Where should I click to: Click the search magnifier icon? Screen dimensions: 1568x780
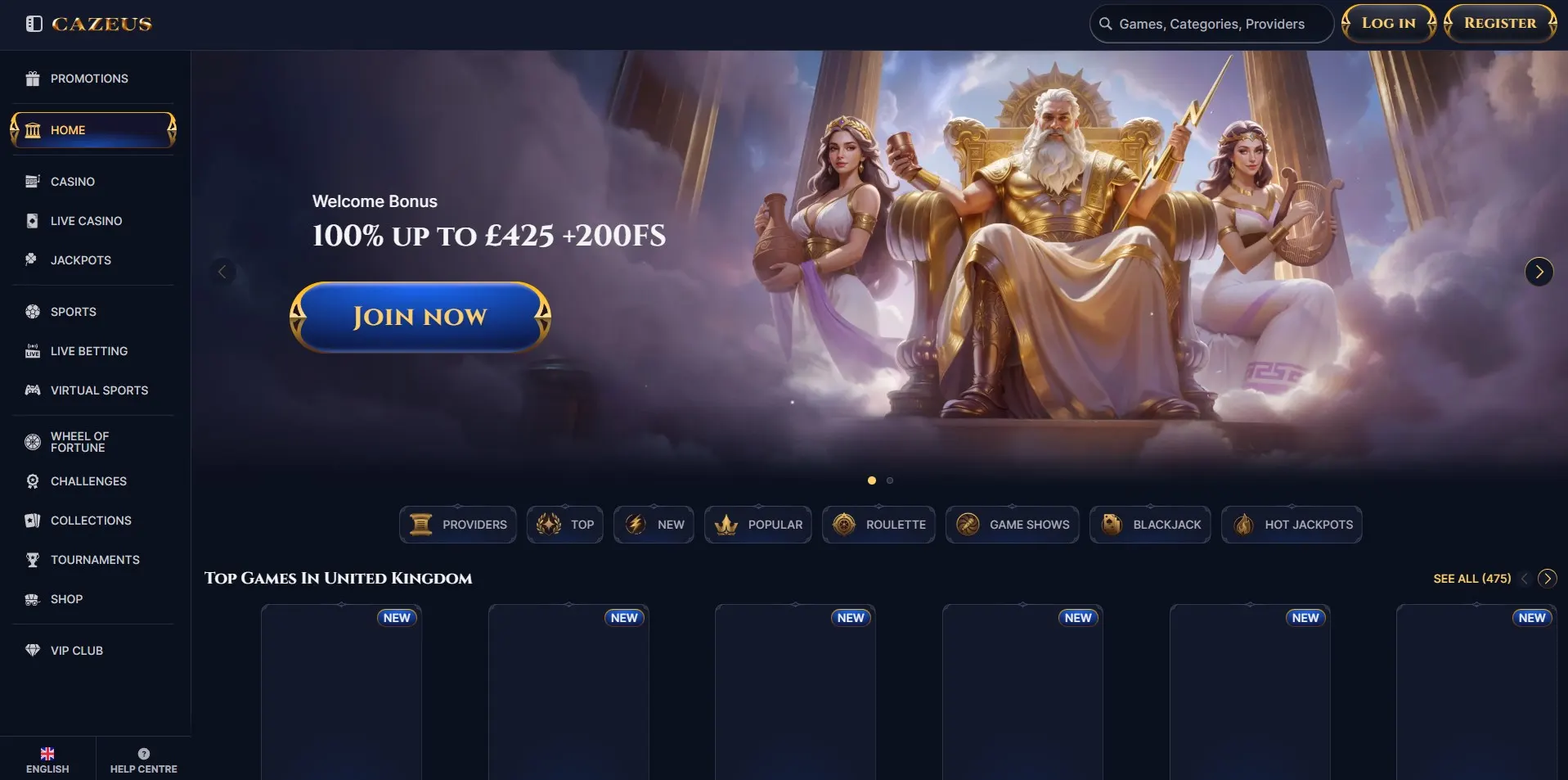pyautogui.click(x=1106, y=24)
